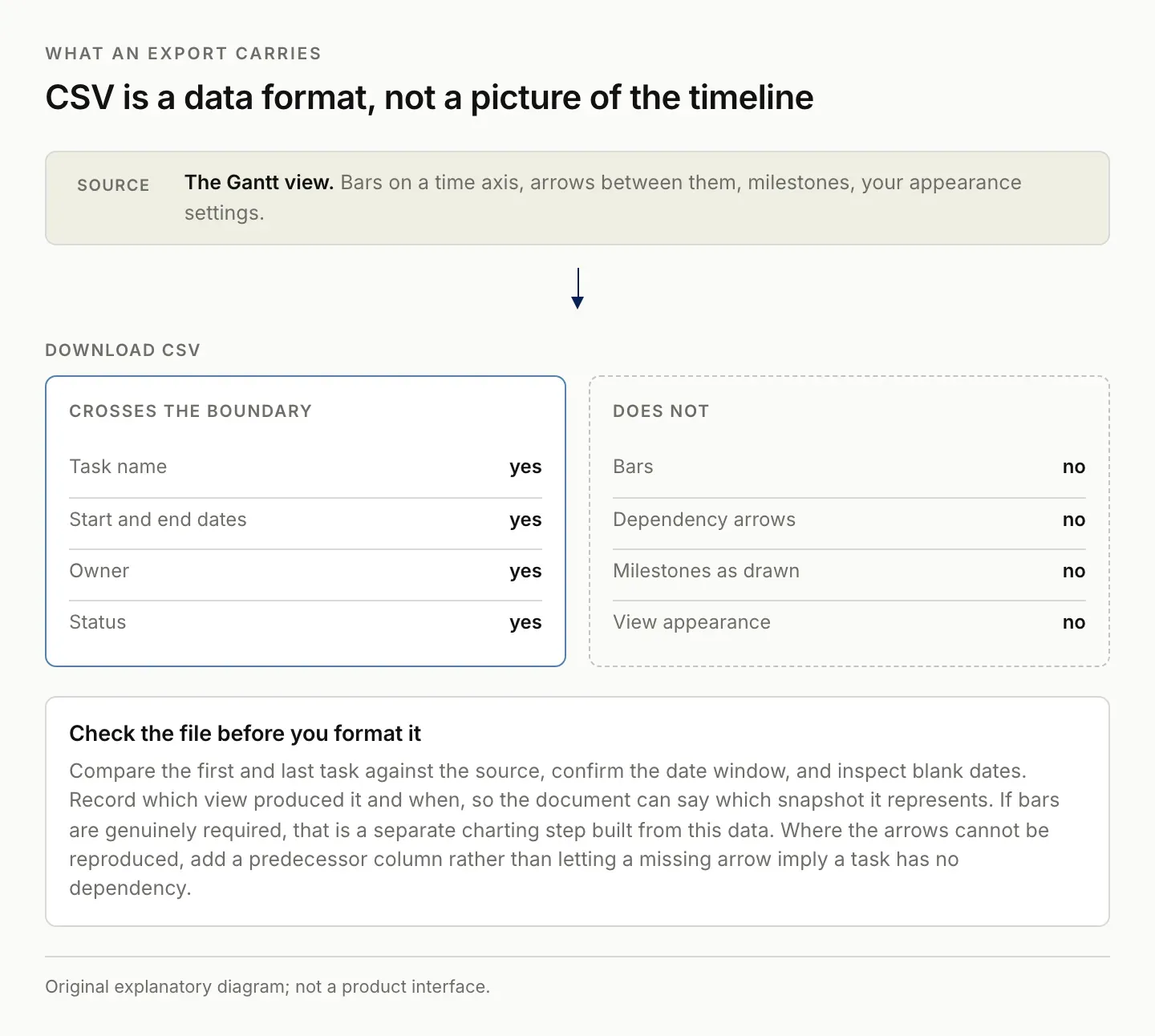
Task: Click "no" in the Bars row
Action: [1074, 467]
